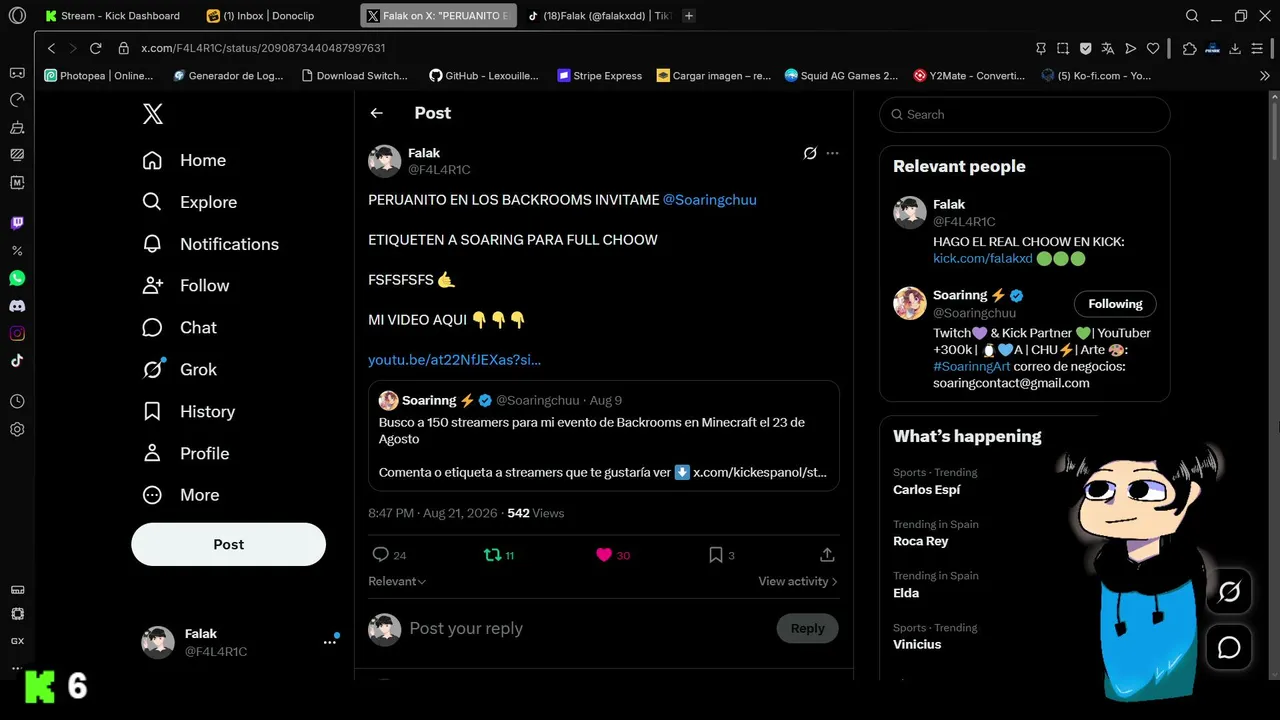Open Instagram in the Opera sidebar
The width and height of the screenshot is (1280, 720).
(17, 333)
